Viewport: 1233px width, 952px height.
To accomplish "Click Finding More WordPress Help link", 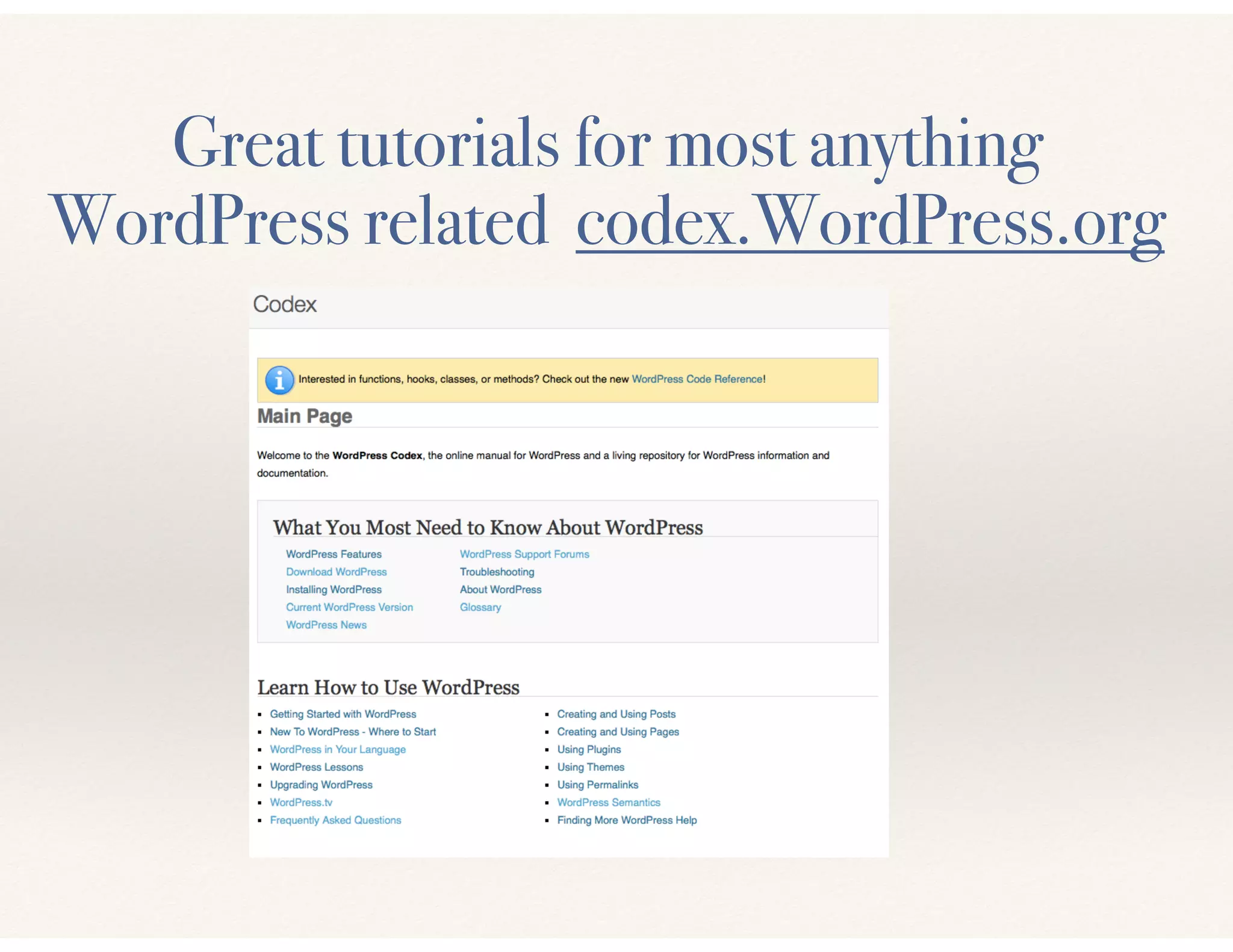I will click(x=627, y=820).
